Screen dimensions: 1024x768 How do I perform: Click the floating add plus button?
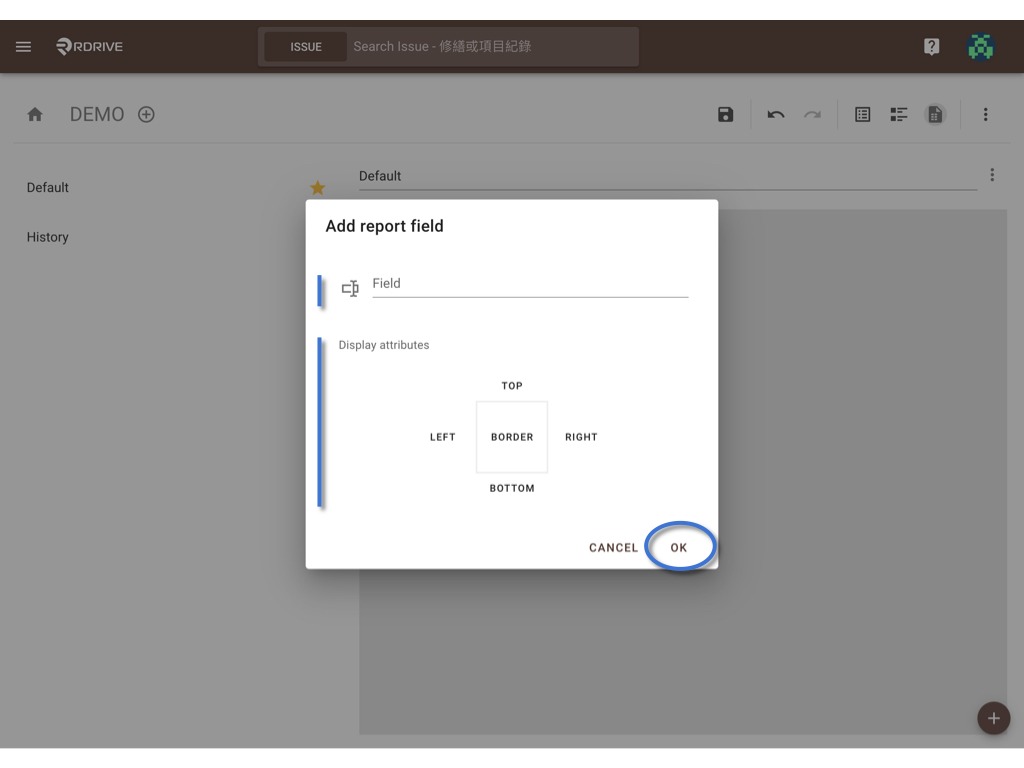pos(993,718)
